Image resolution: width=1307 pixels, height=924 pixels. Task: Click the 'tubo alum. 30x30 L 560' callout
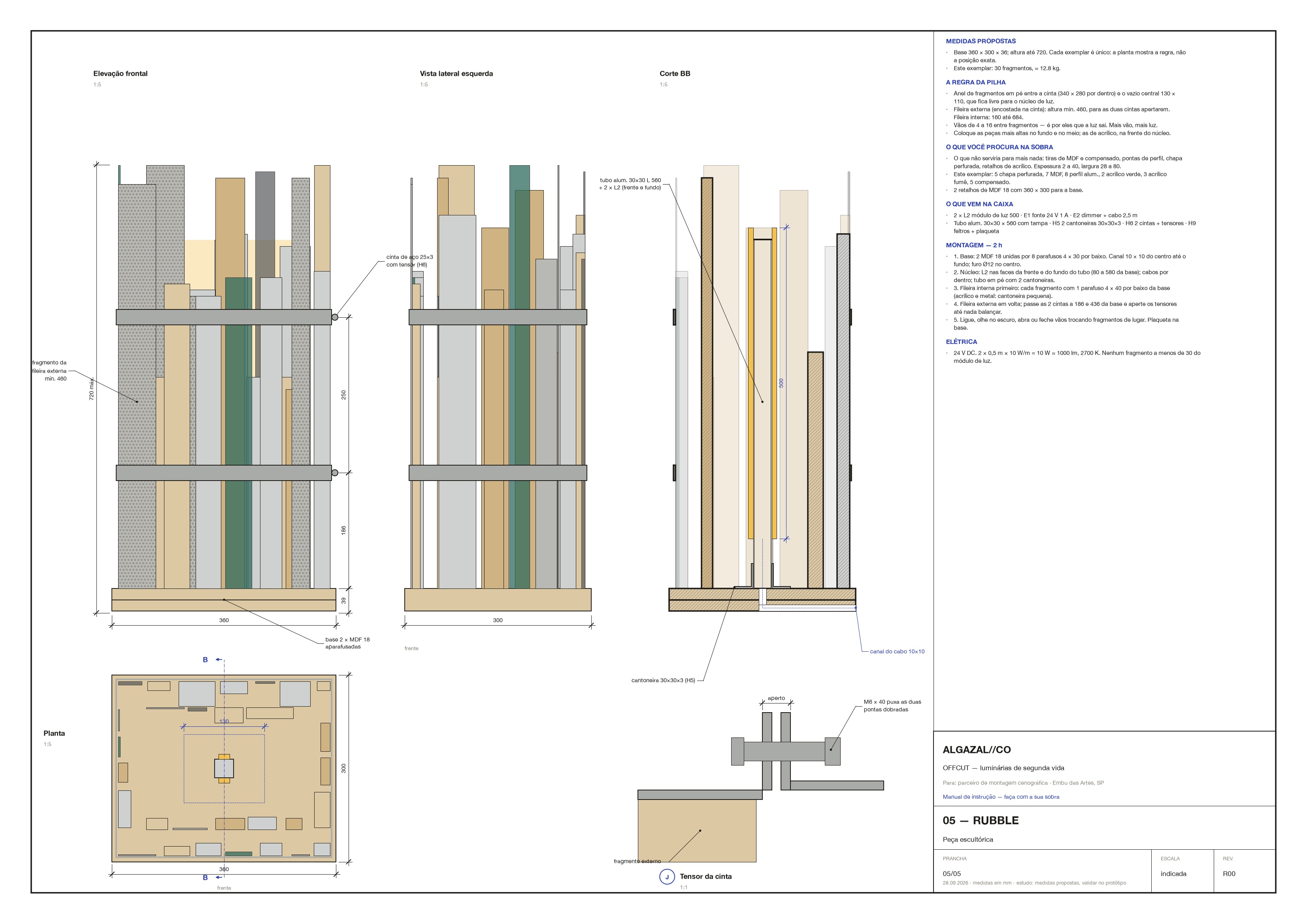(x=630, y=184)
